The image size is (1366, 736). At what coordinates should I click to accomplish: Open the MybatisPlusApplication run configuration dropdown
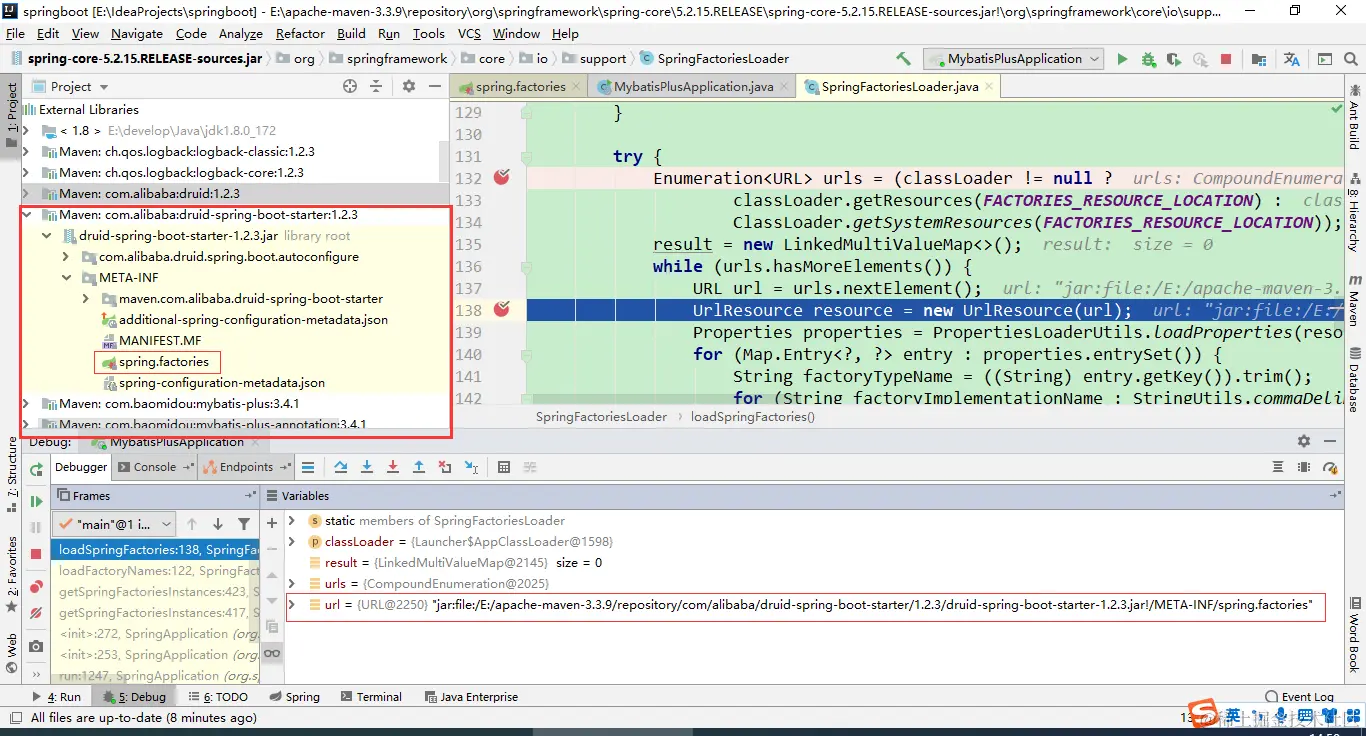(1014, 59)
